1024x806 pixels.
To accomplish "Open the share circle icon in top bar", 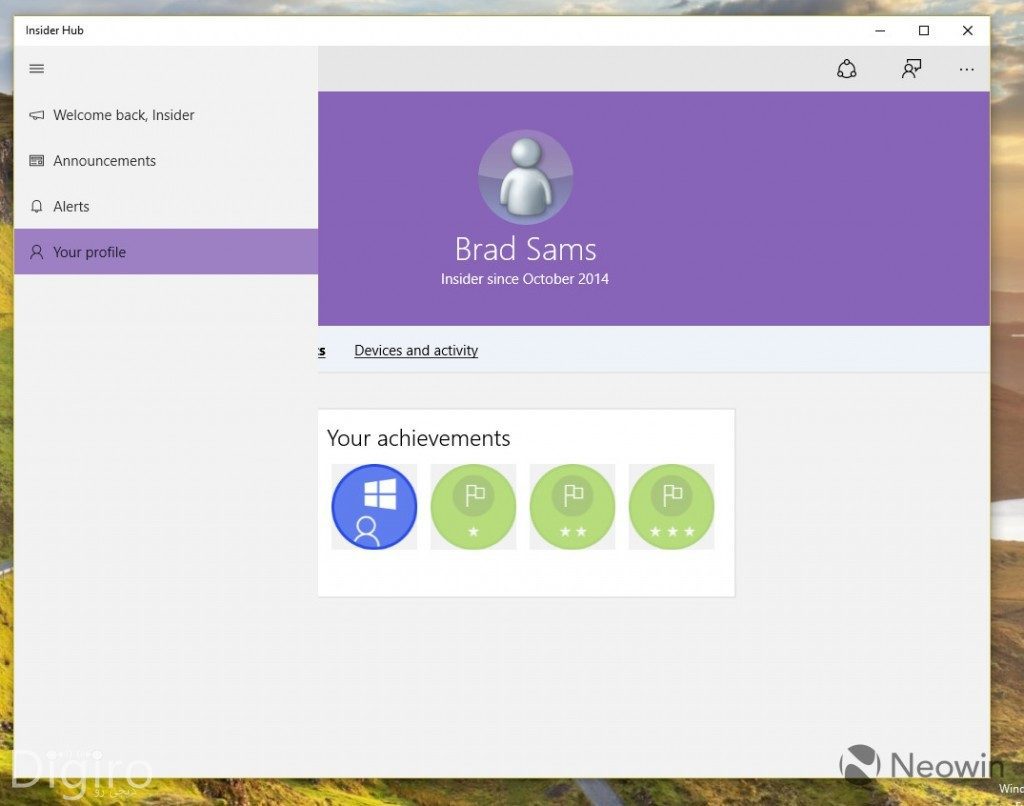I will coord(846,69).
